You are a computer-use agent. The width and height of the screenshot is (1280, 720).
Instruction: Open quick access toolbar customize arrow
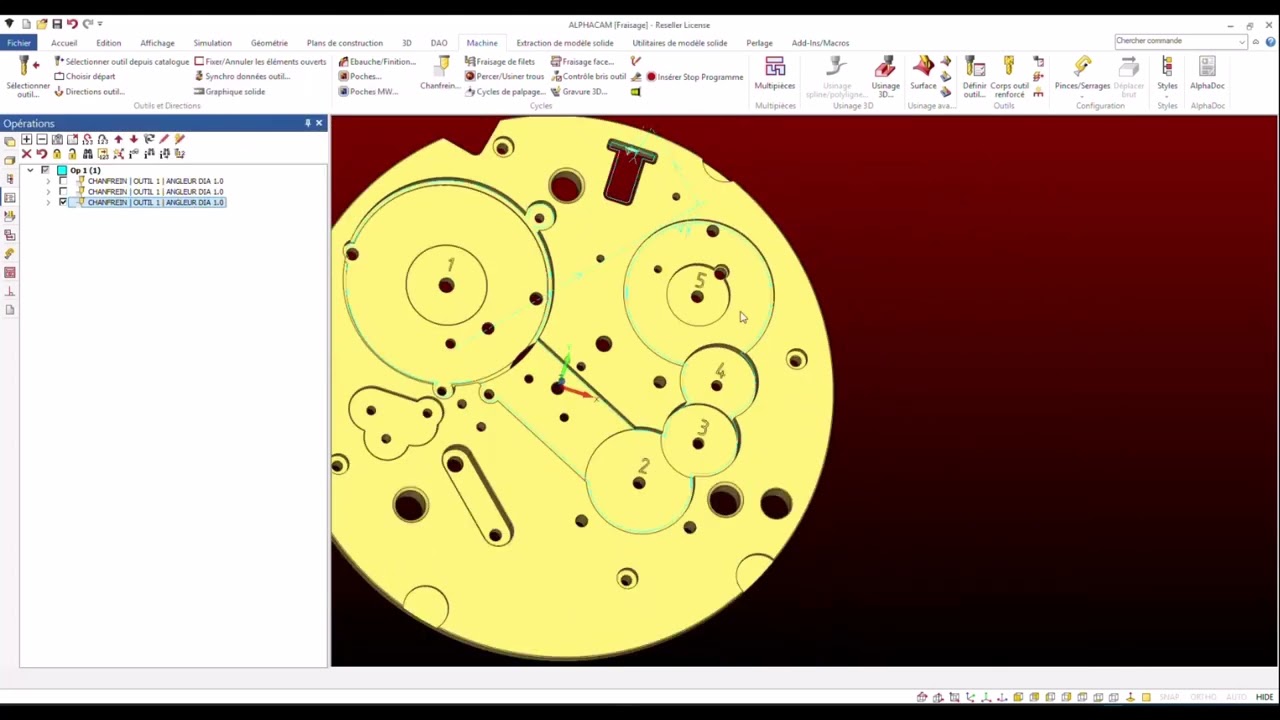[100, 24]
